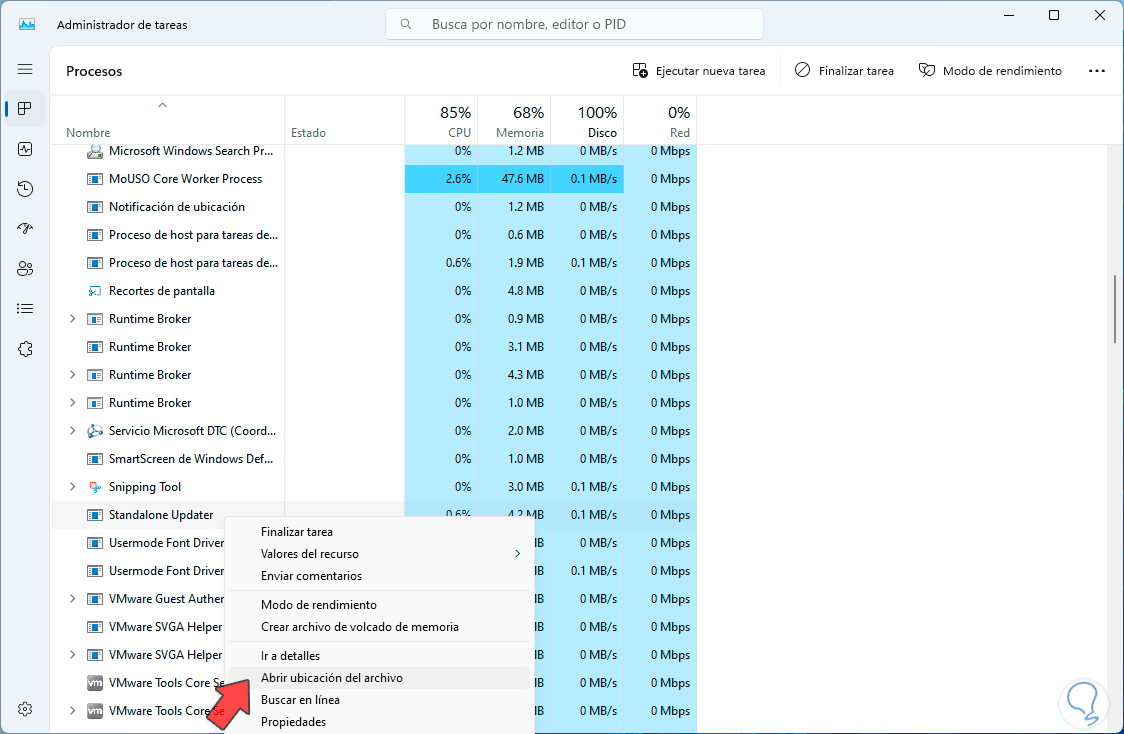Open the Services sidebar icon
The height and width of the screenshot is (734, 1124).
[x=25, y=349]
